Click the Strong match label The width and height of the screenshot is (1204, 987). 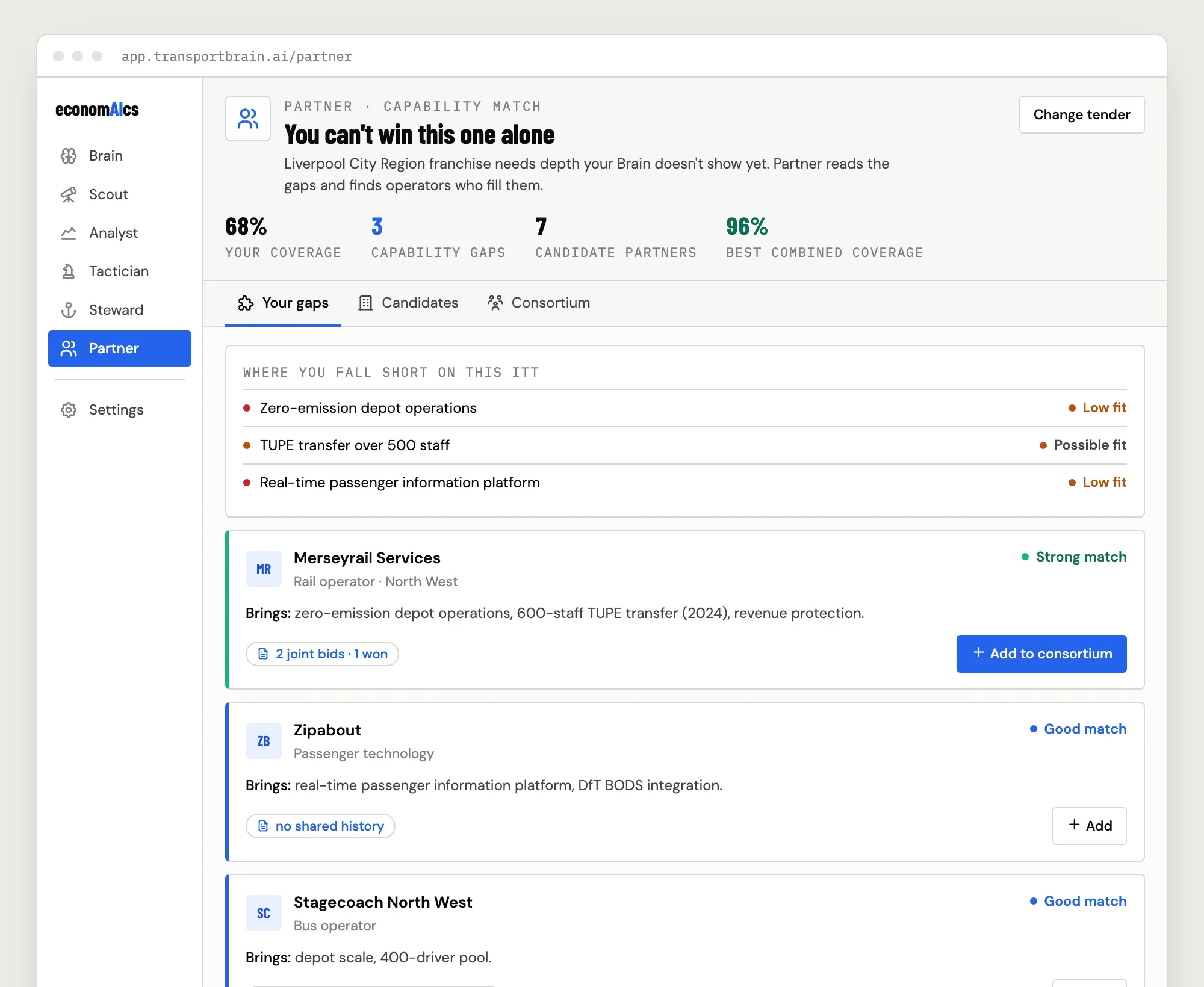(1074, 557)
